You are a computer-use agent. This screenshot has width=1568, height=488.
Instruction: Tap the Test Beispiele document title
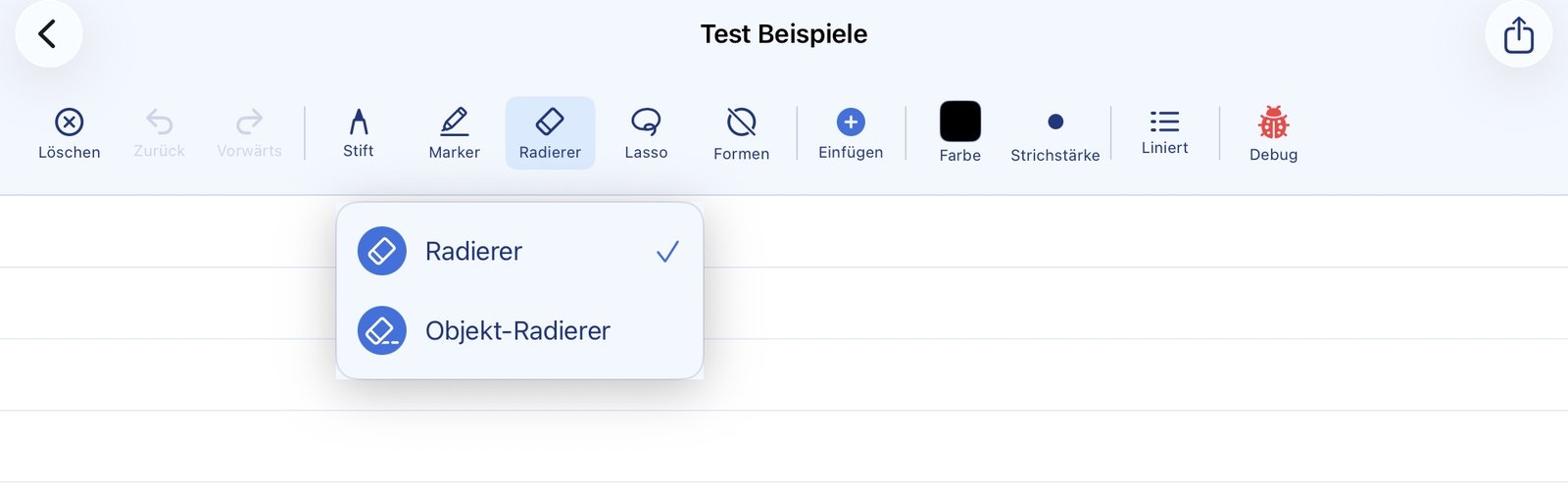coord(784,34)
